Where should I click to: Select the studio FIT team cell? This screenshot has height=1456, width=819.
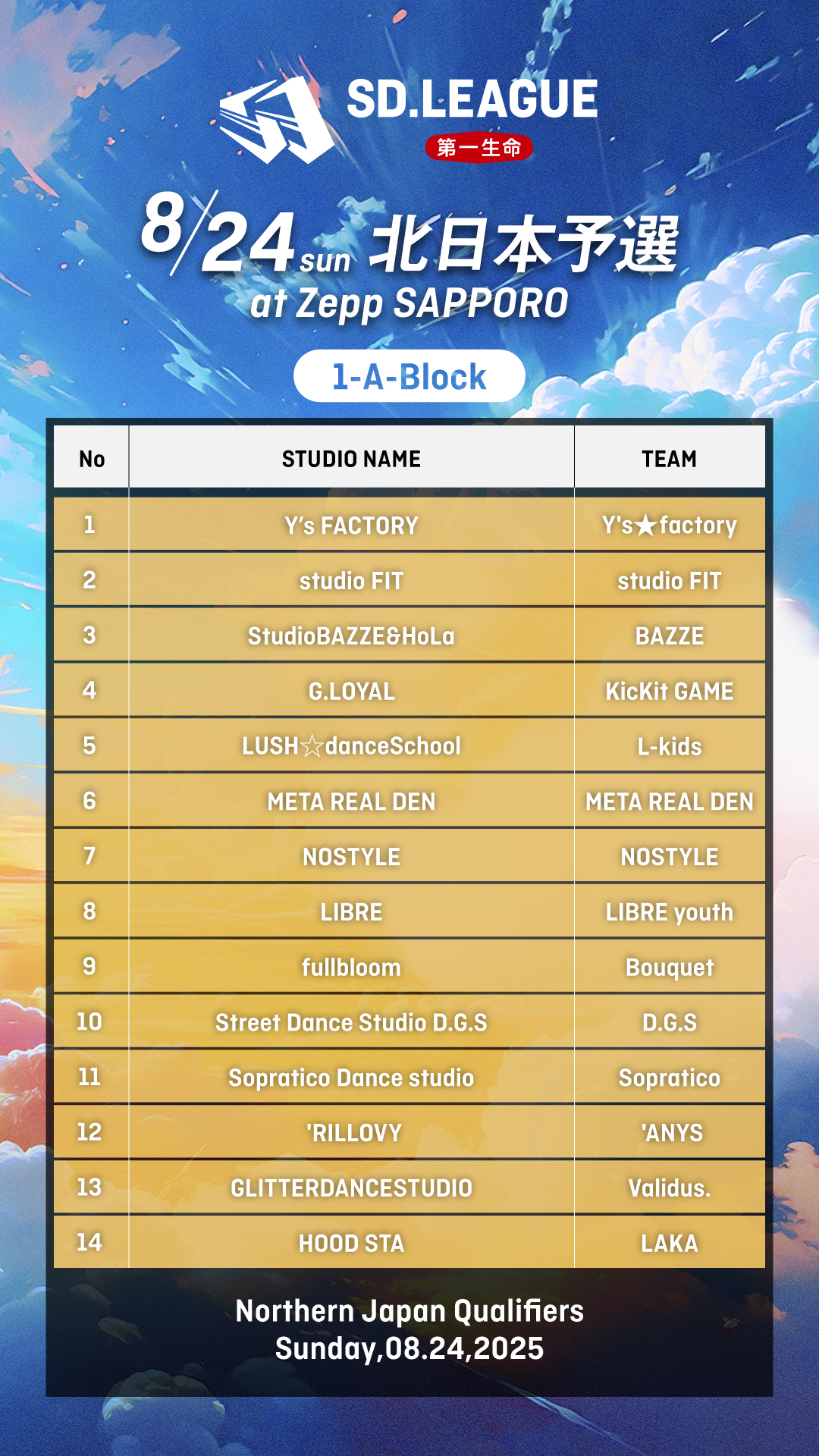[670, 581]
